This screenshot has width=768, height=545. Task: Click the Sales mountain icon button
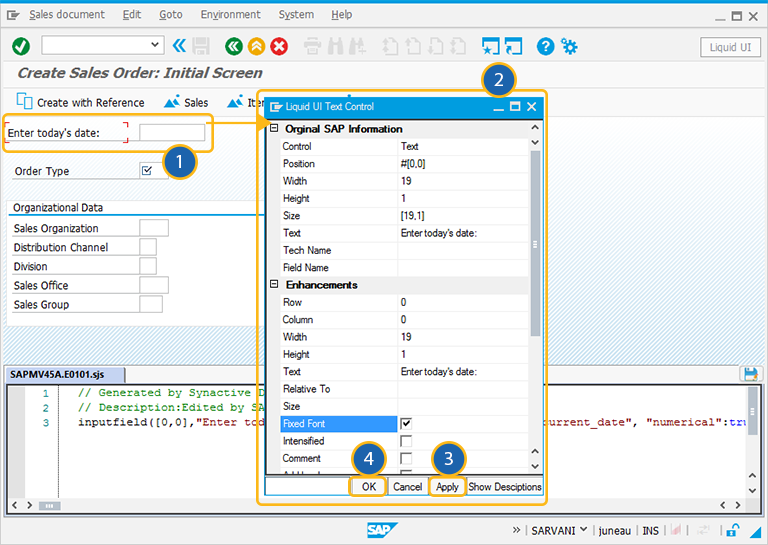click(x=172, y=101)
